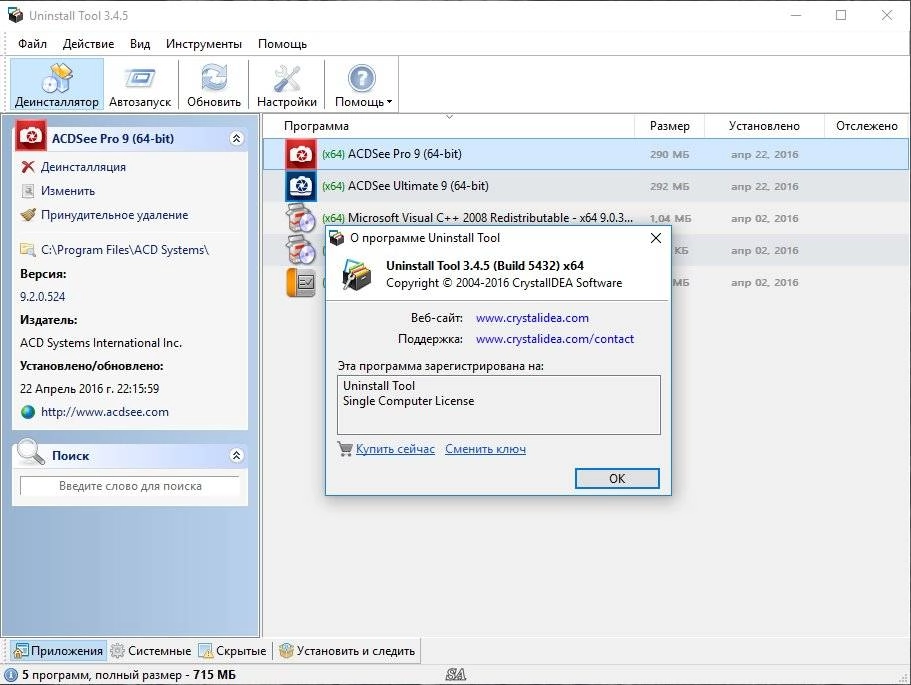Click the broom icon beside Принудительное удаление
Viewport: 911px width, 685px height.
click(27, 215)
